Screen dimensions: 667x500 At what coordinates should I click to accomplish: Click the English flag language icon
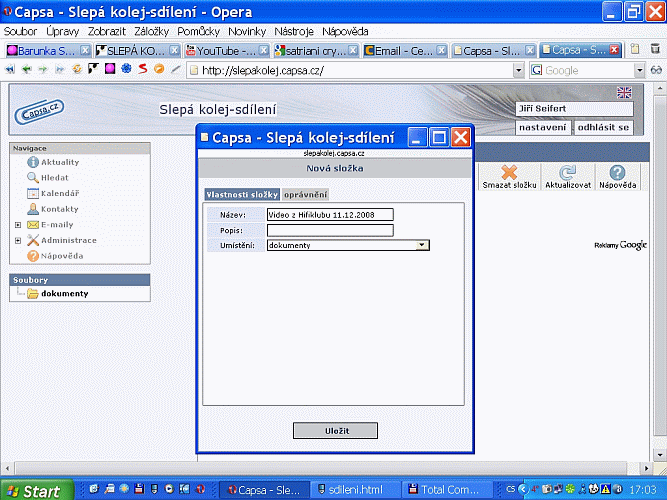coord(624,92)
